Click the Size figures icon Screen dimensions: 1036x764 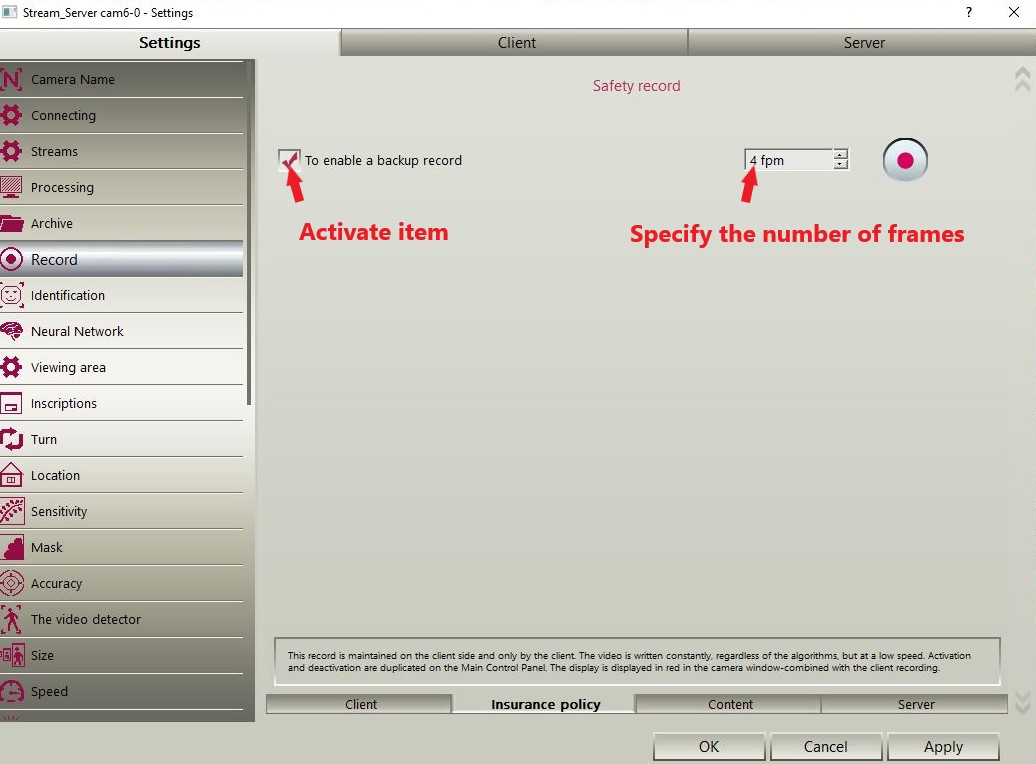pyautogui.click(x=11, y=656)
